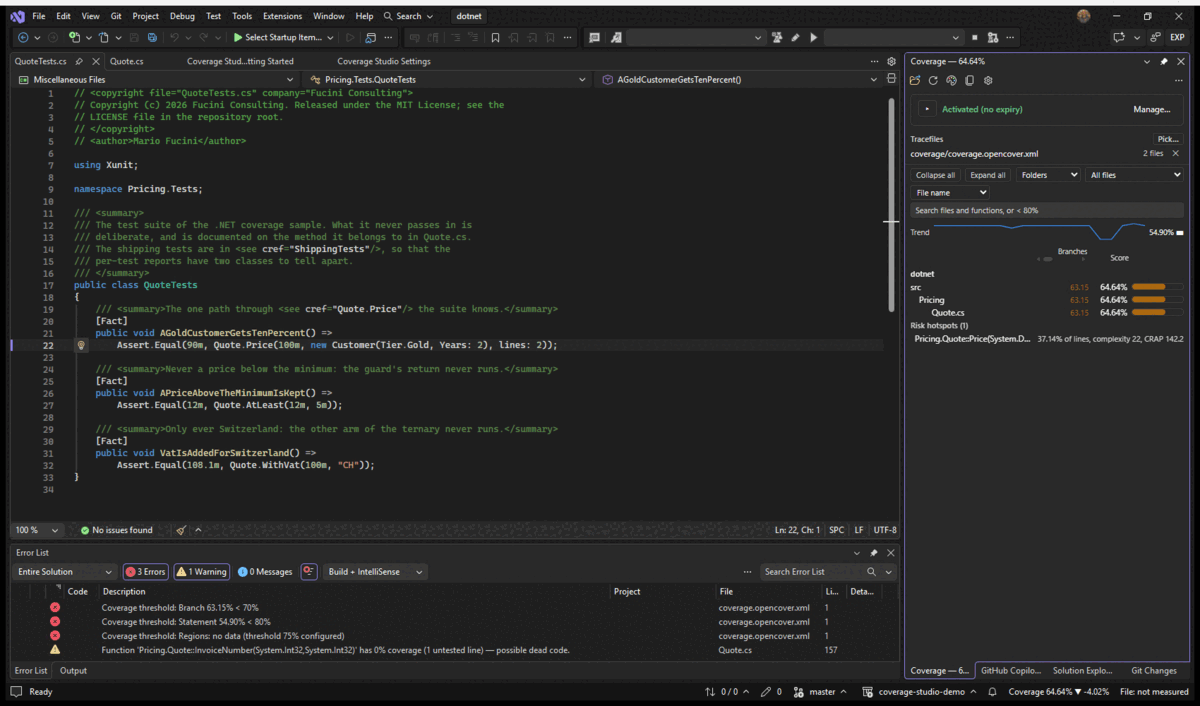This screenshot has height=706, width=1200.
Task: Open the File name sort dropdown
Action: click(x=950, y=192)
